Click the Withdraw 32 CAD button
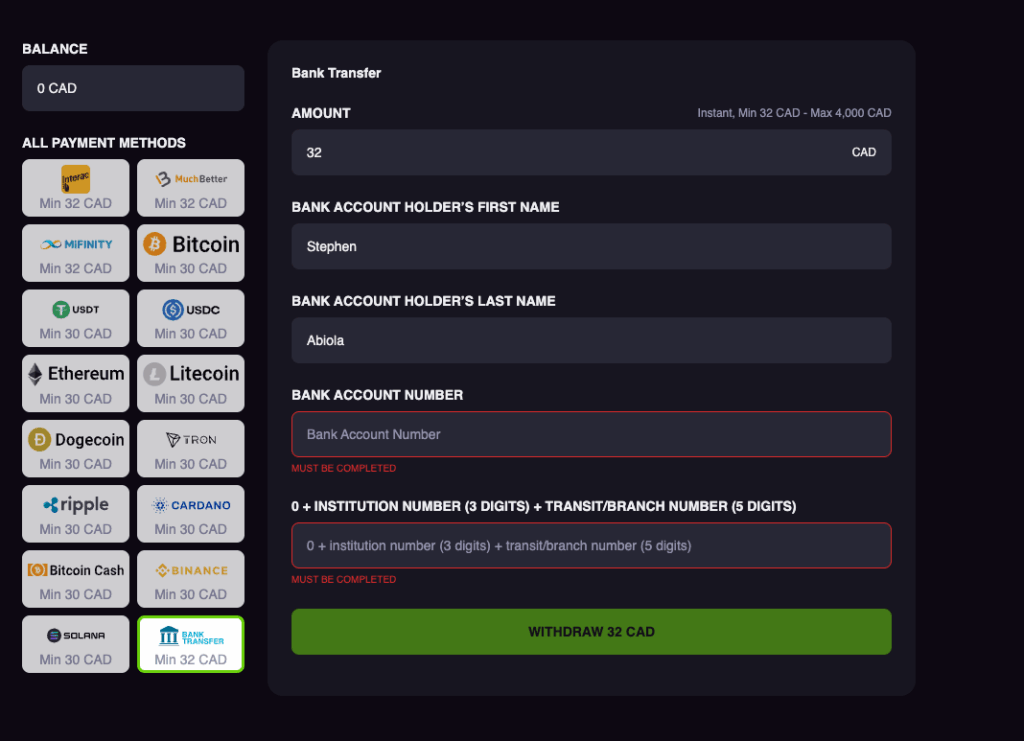This screenshot has height=741, width=1024. pos(591,632)
